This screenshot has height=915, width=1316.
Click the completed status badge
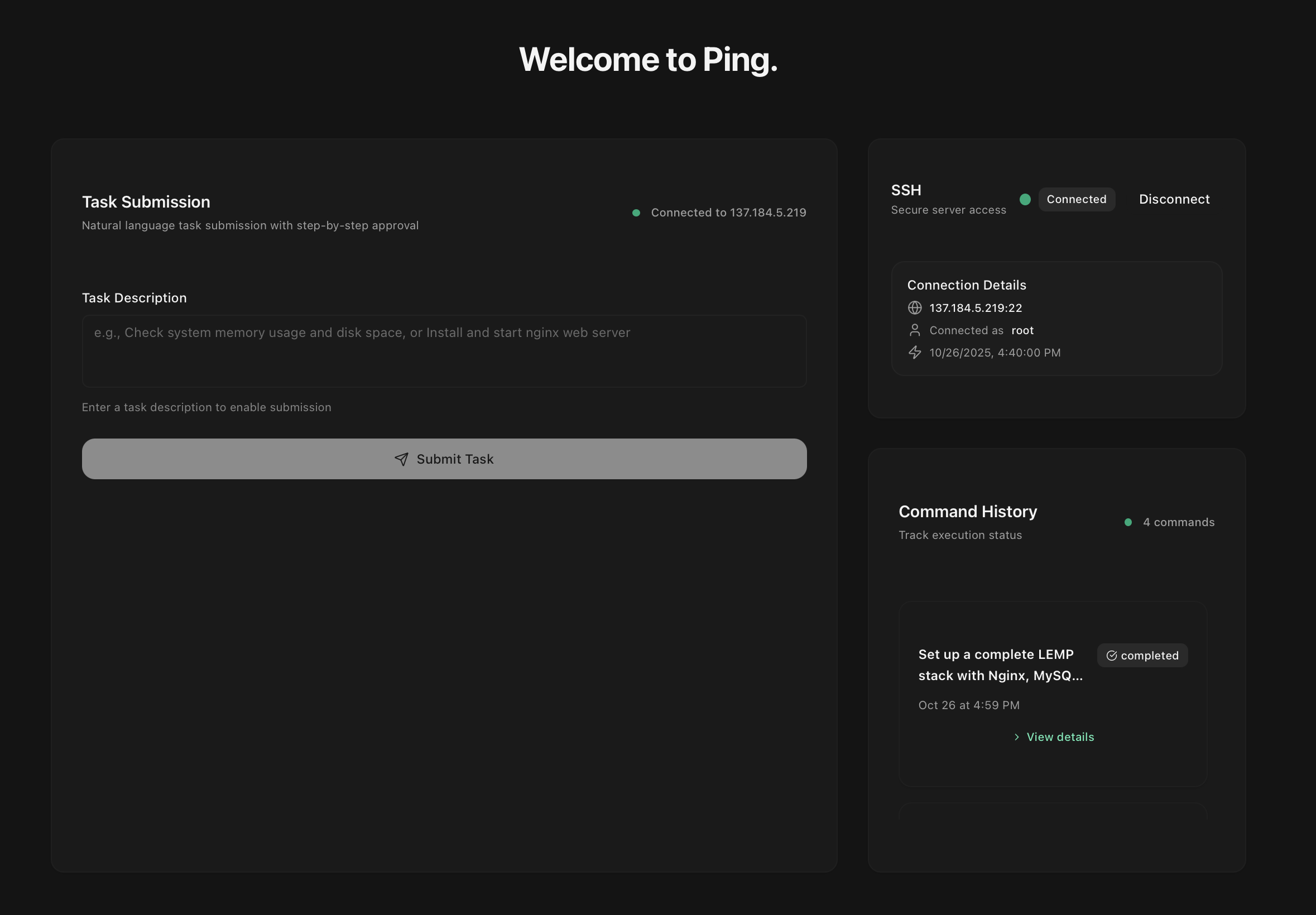click(1142, 656)
